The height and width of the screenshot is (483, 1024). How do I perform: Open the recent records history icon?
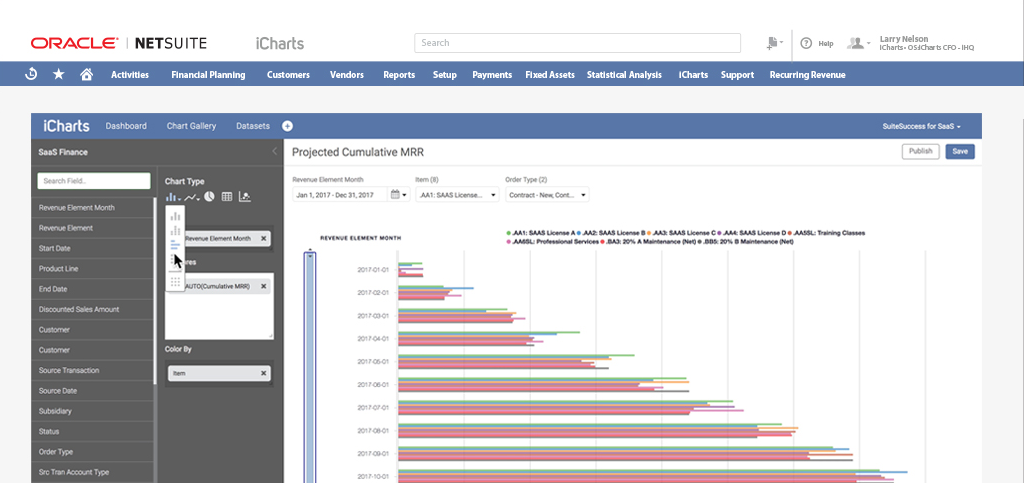click(x=31, y=75)
